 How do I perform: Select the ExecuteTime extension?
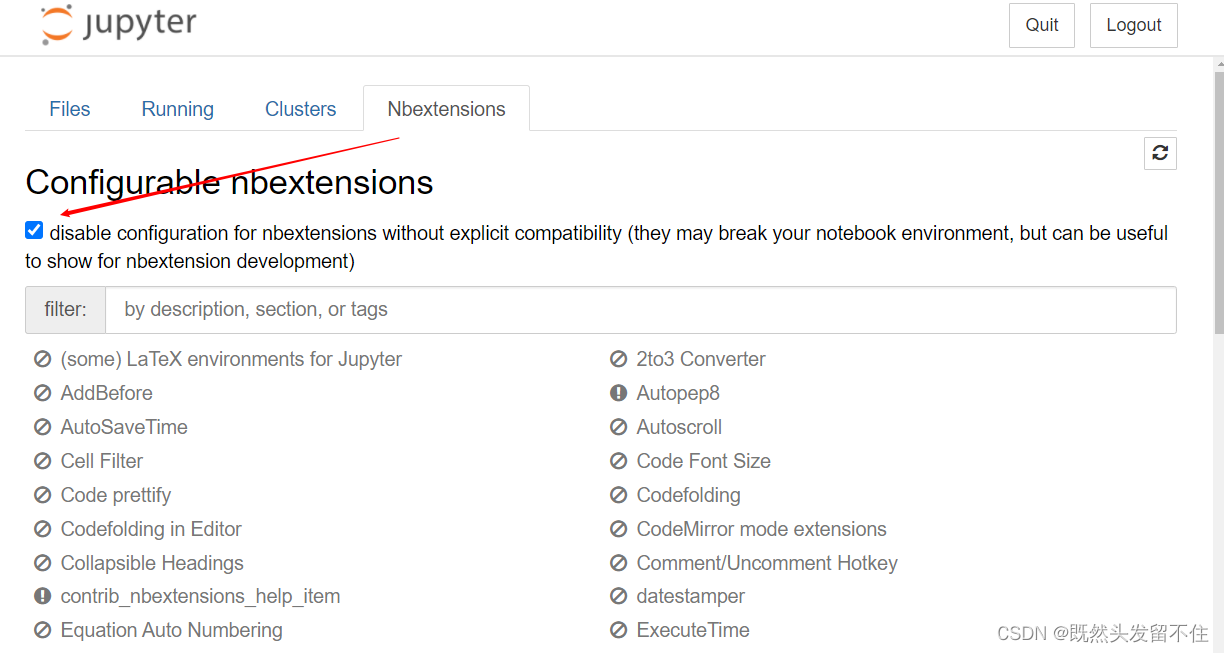point(692,630)
